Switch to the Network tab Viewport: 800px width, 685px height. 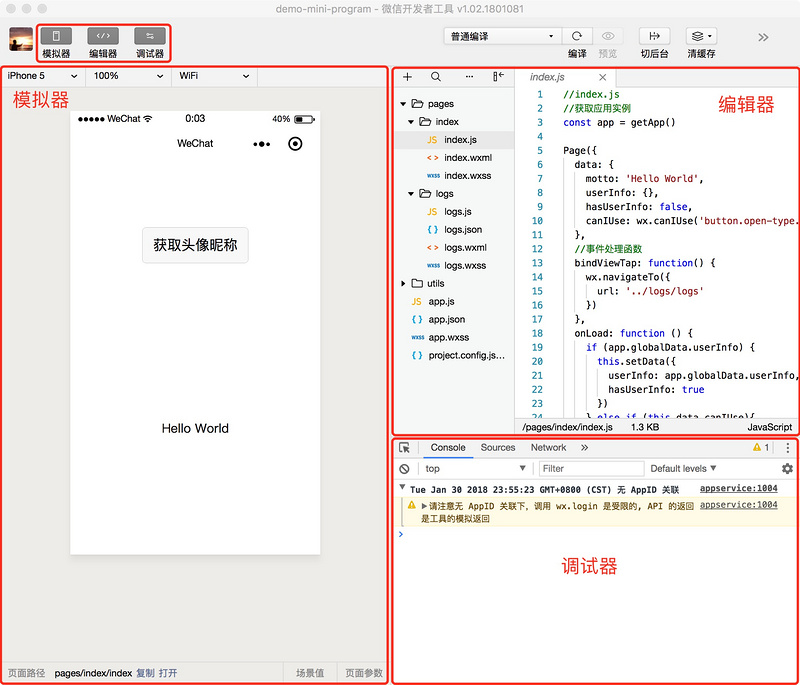pyautogui.click(x=548, y=448)
